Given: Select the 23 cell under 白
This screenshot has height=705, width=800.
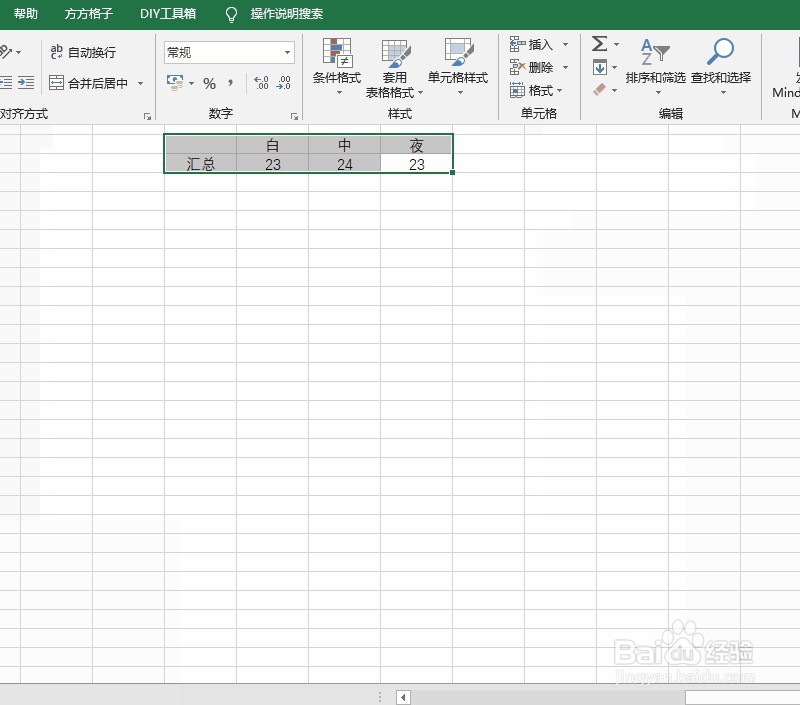Looking at the screenshot, I should [x=272, y=164].
